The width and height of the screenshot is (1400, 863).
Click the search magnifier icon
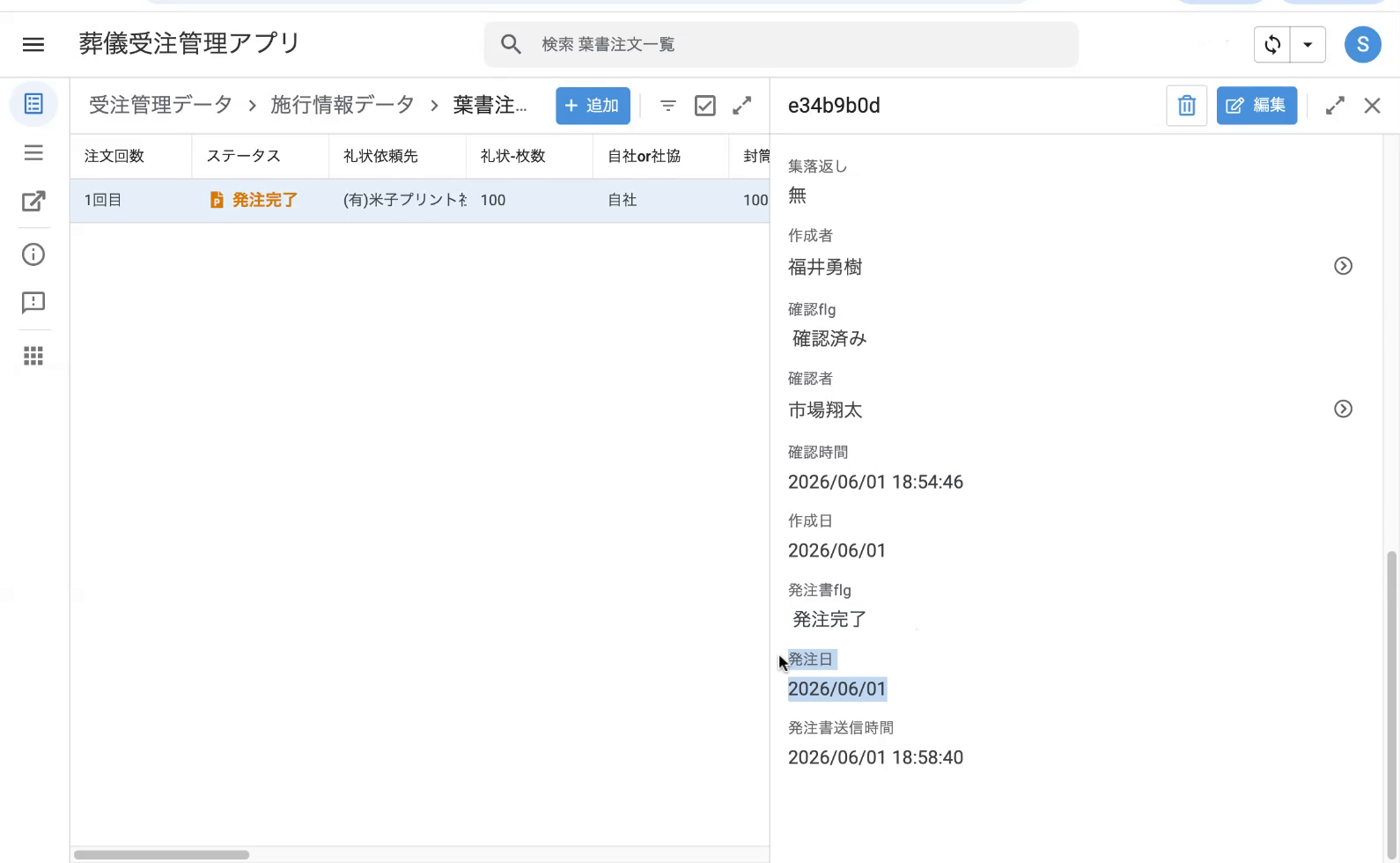511,44
